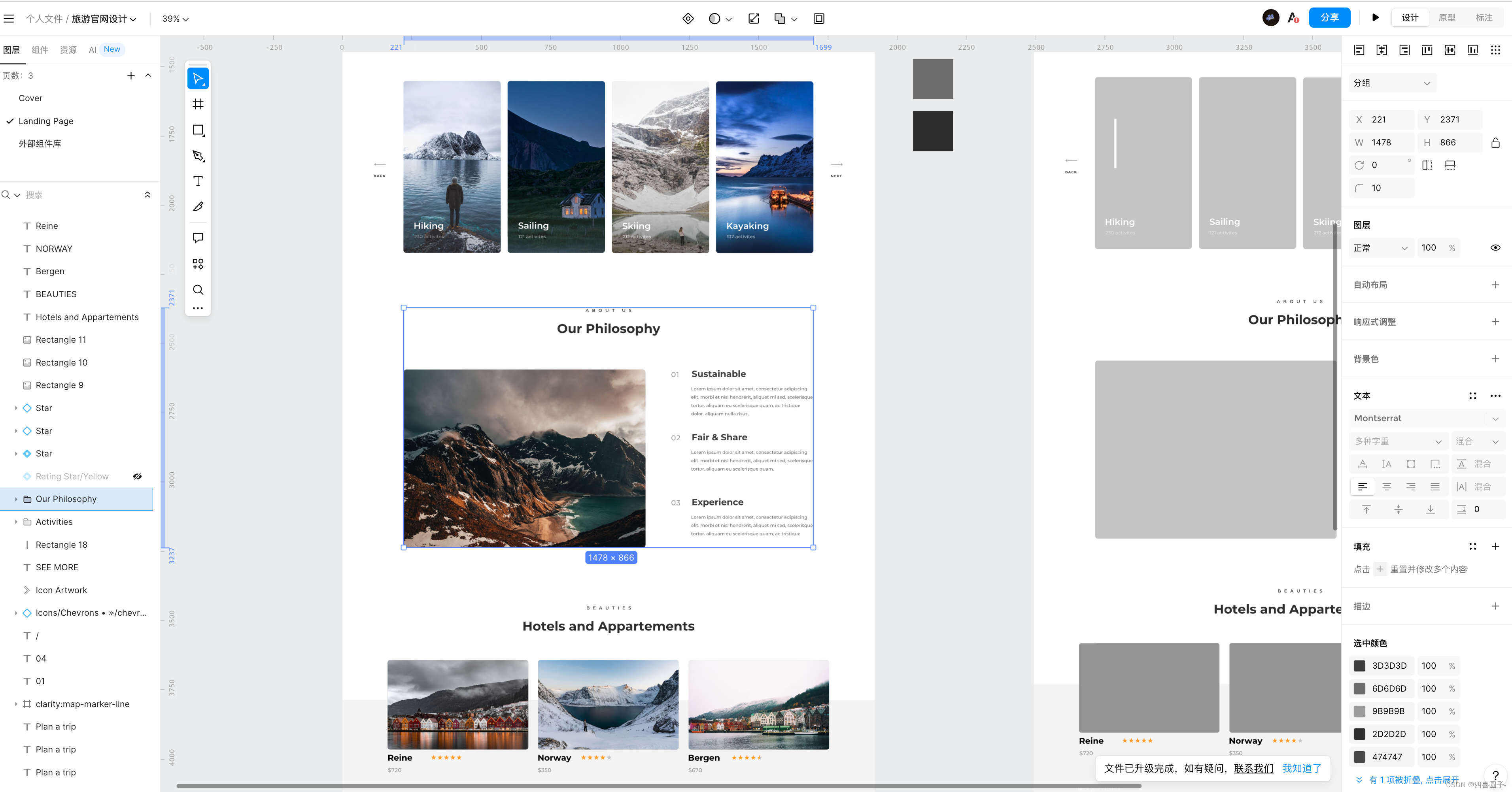This screenshot has width=1512, height=792.
Task: Open the zoom level 39% dropdown
Action: [176, 19]
